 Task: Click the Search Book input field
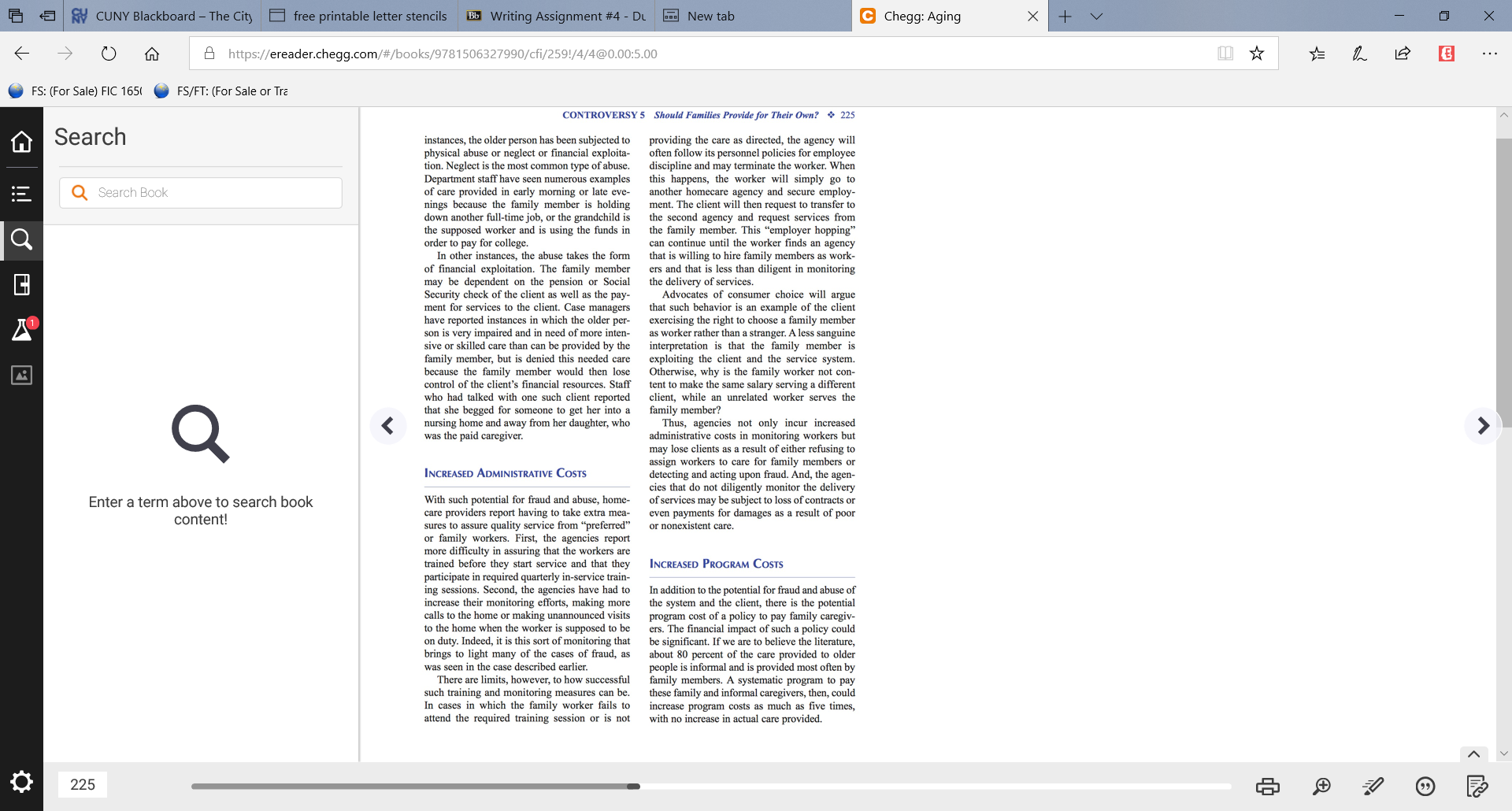(201, 193)
